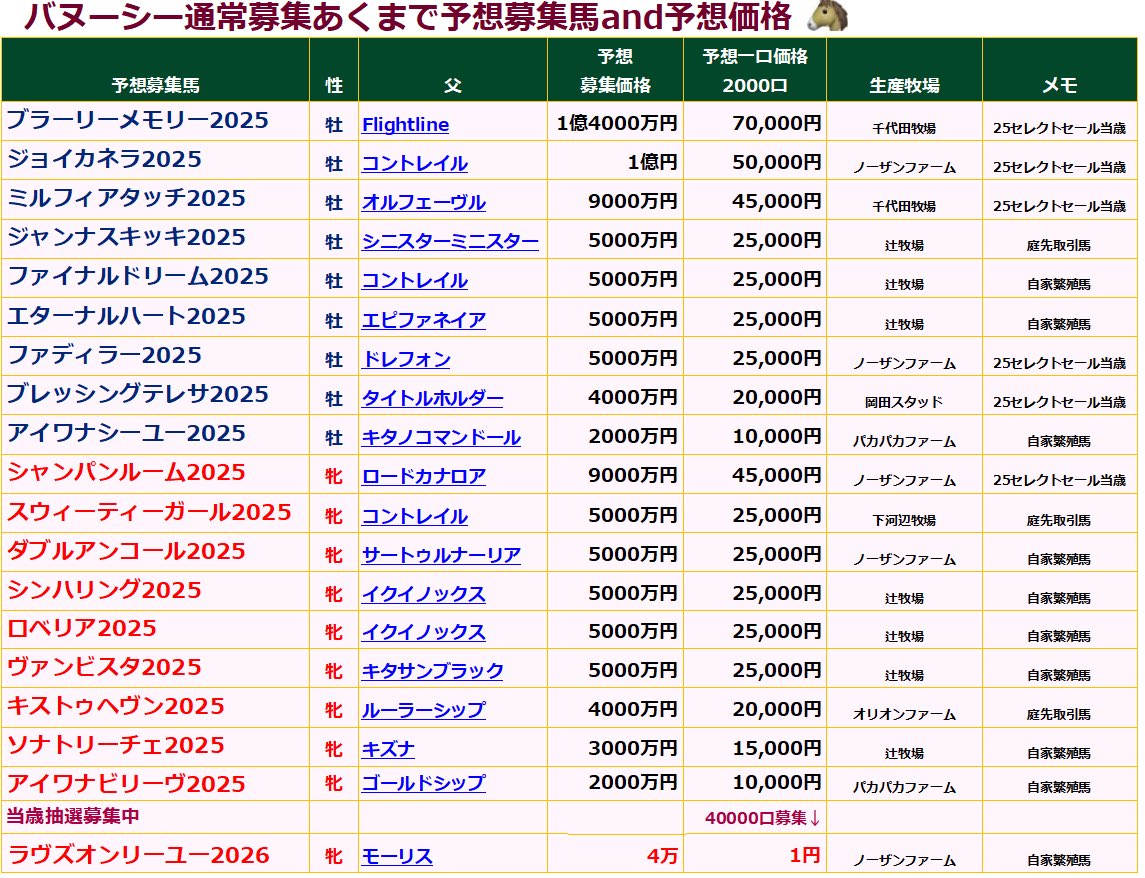Image resolution: width=1145 pixels, height=878 pixels.
Task: Open コントレイル link in ジョイカネラ2025 row
Action: tap(415, 164)
